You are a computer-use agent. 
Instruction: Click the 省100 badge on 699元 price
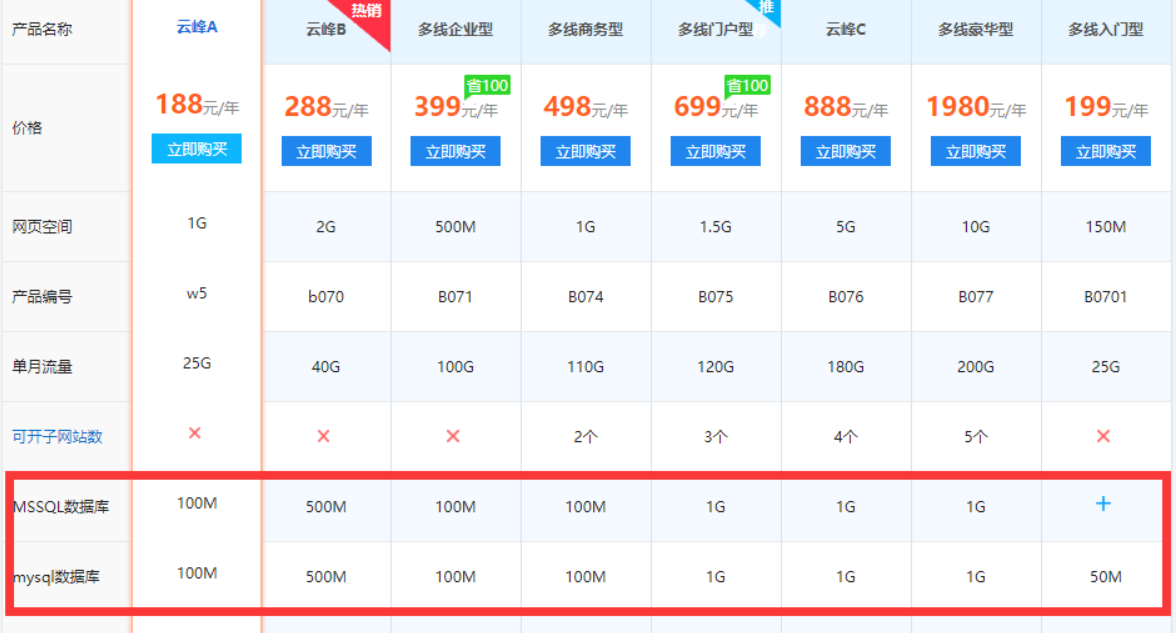pyautogui.click(x=747, y=86)
